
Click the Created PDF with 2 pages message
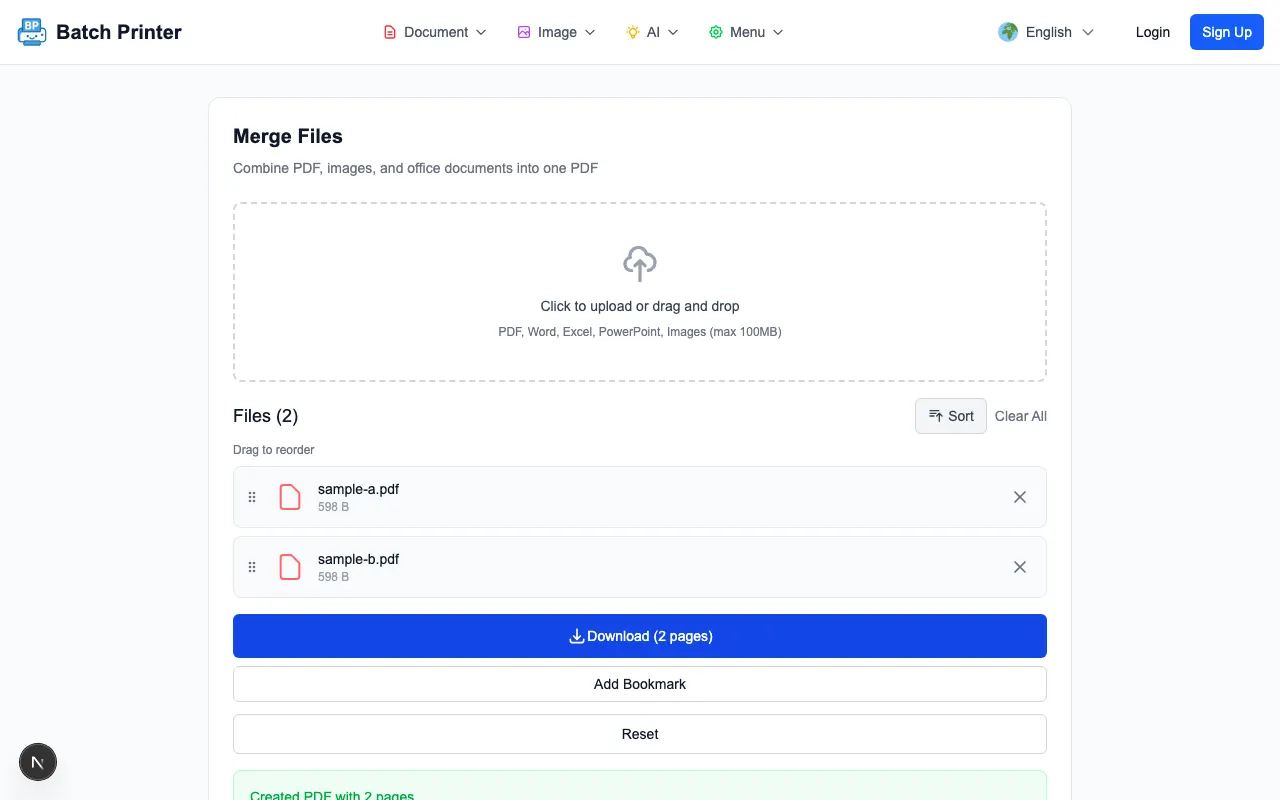332,794
